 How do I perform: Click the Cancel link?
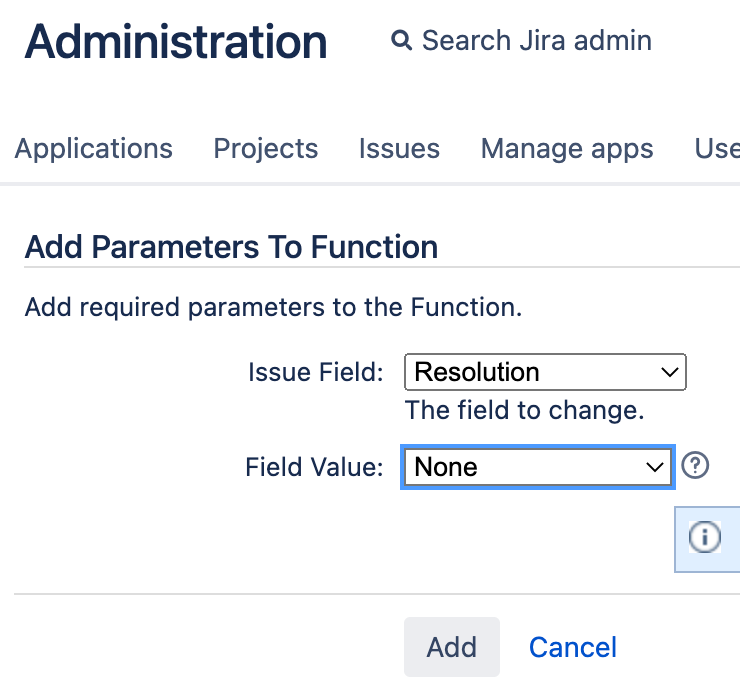[573, 647]
